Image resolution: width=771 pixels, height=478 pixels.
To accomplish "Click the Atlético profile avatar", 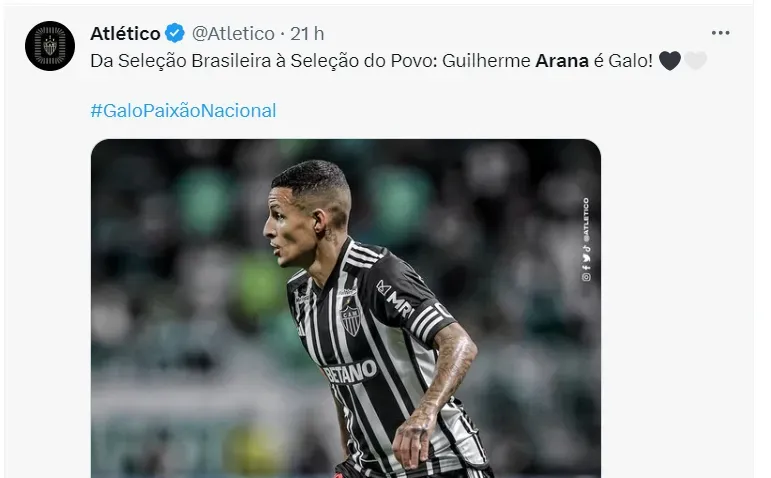I will pos(49,46).
